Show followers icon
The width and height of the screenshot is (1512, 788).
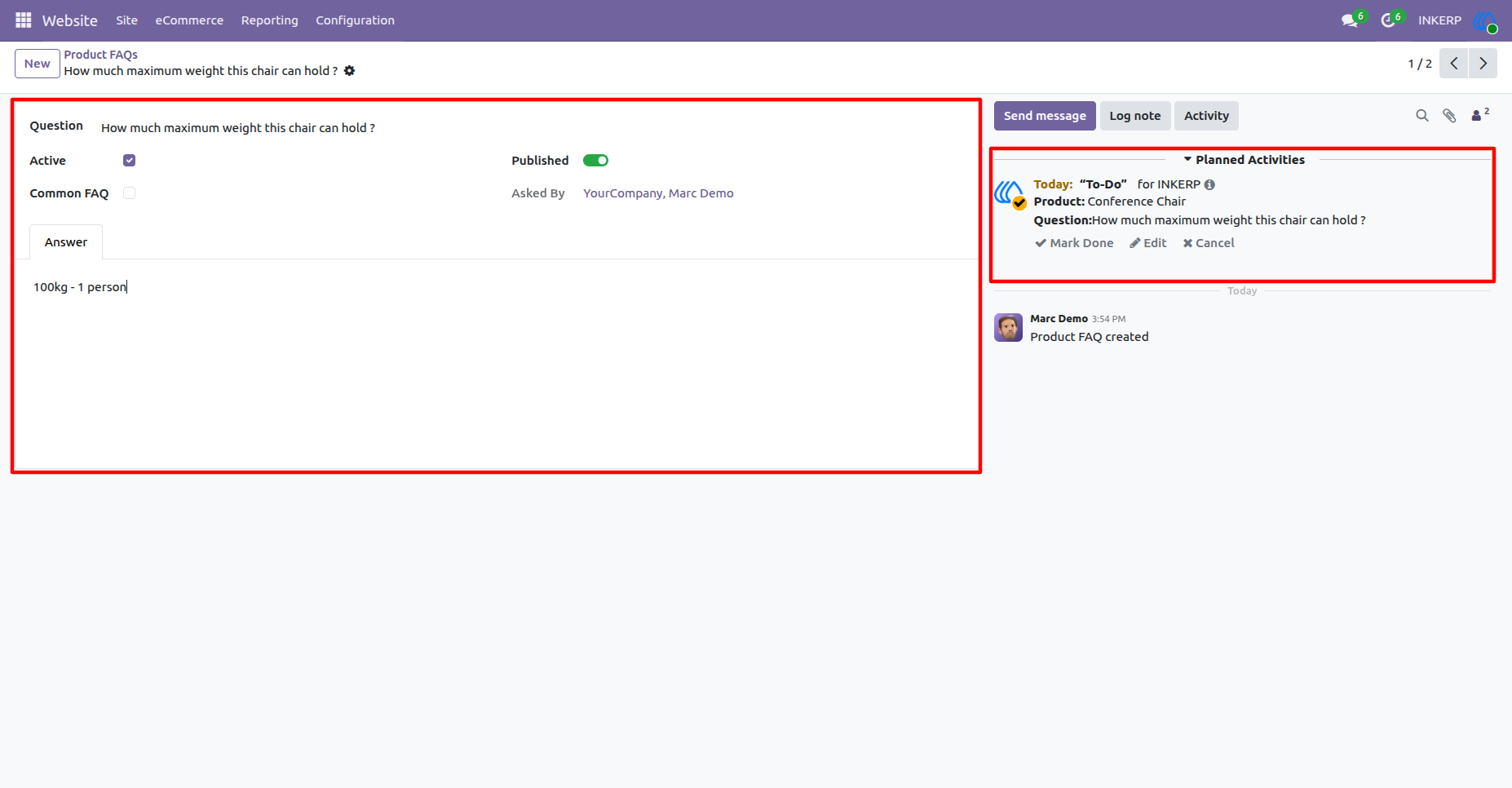1479,115
